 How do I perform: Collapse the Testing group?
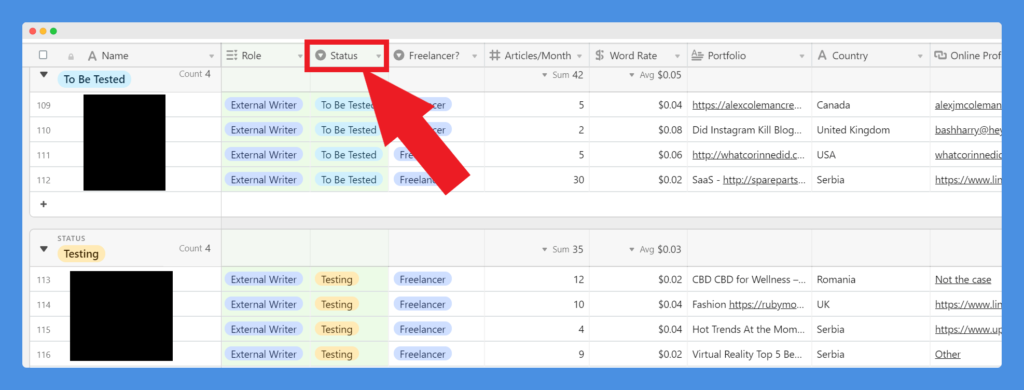(44, 249)
